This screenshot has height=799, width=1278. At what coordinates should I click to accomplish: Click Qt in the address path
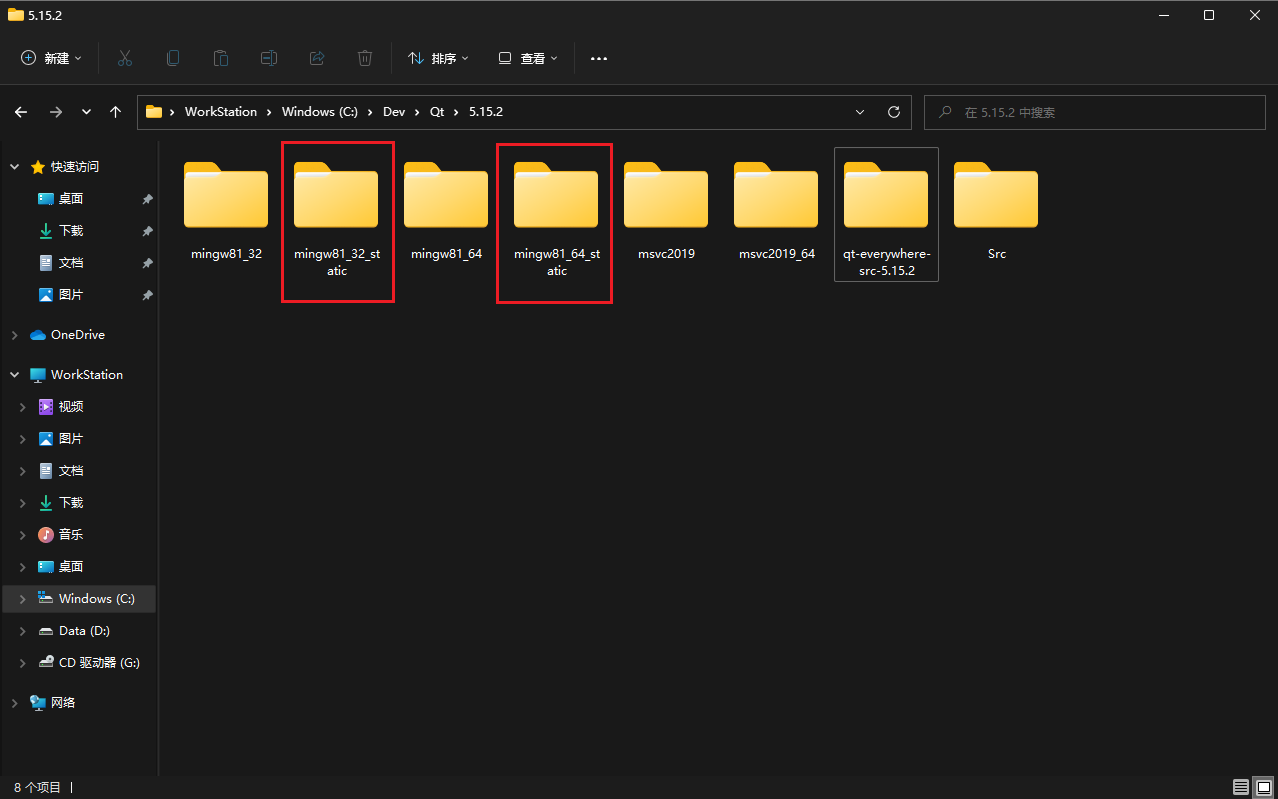pyautogui.click(x=437, y=112)
